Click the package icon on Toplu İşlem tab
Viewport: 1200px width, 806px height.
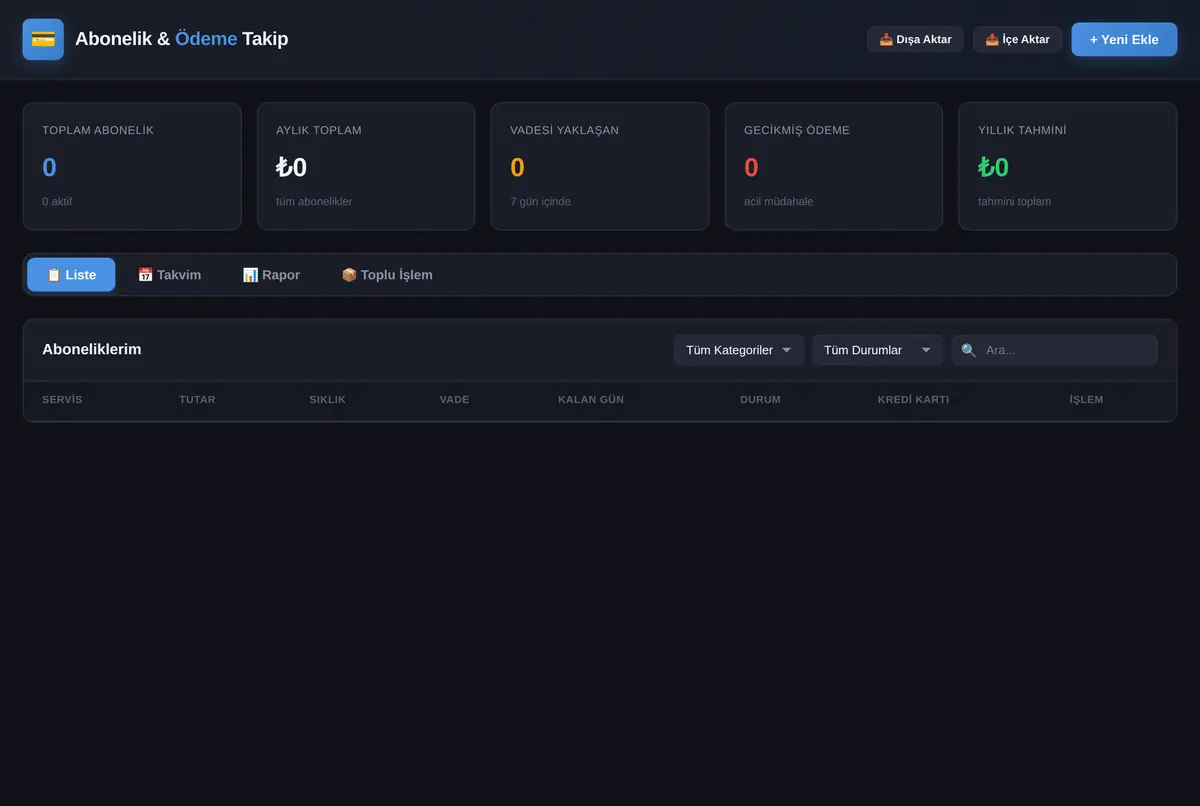349,275
